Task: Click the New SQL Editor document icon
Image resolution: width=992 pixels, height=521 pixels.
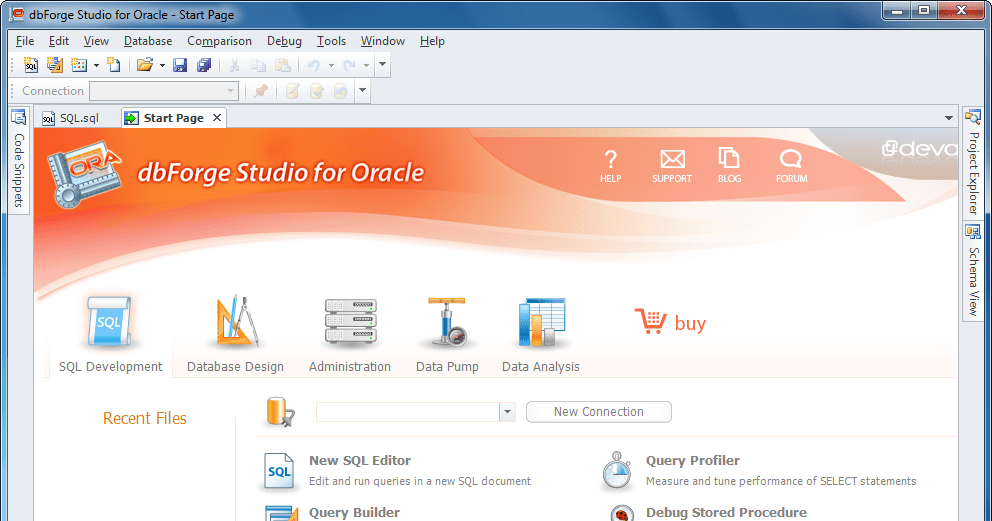Action: click(x=279, y=471)
